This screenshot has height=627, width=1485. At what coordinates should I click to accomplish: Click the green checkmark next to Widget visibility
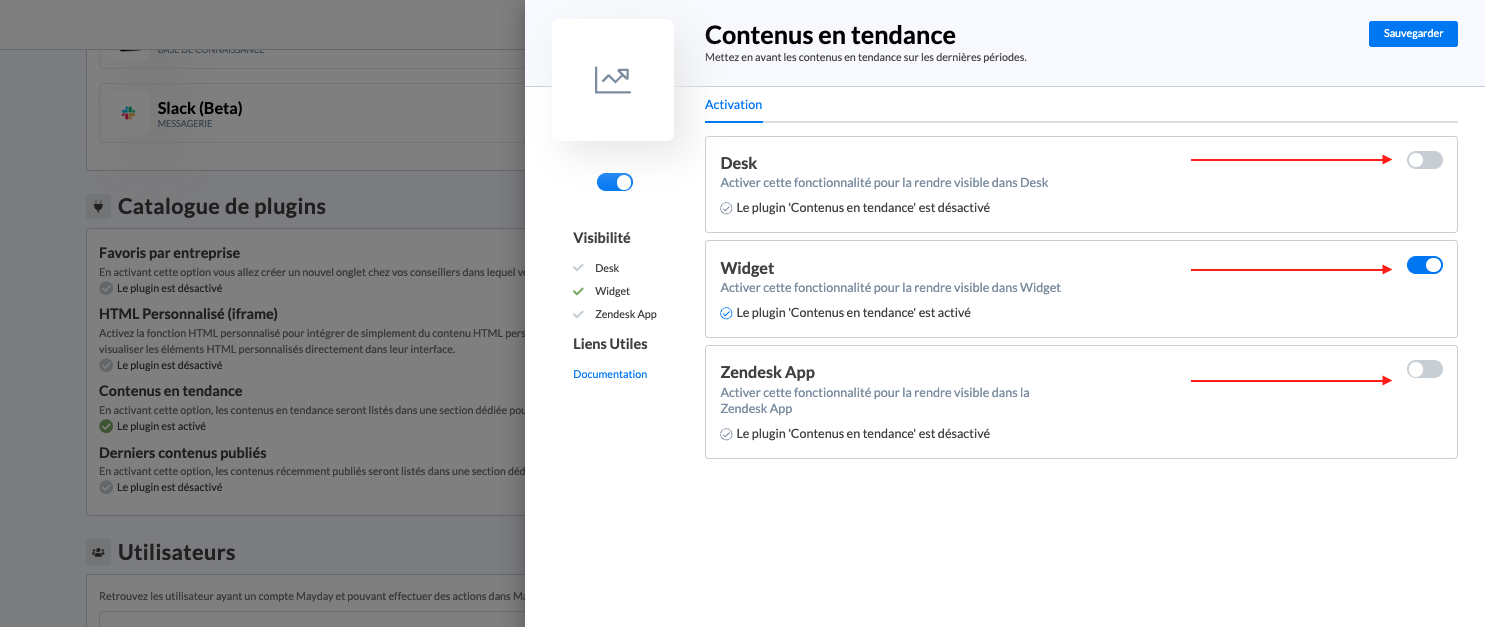(x=578, y=291)
